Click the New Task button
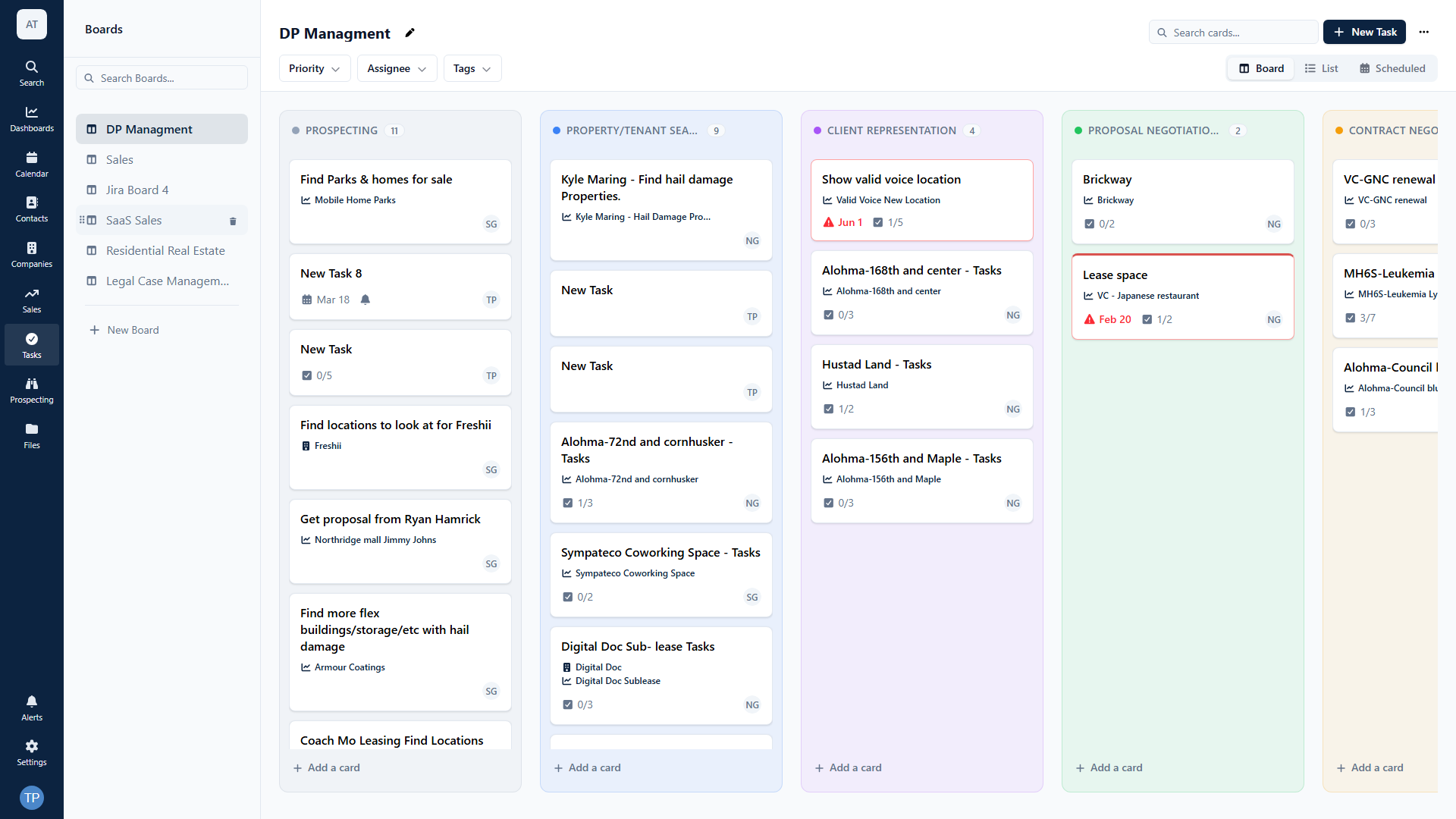1456x819 pixels. click(1364, 32)
